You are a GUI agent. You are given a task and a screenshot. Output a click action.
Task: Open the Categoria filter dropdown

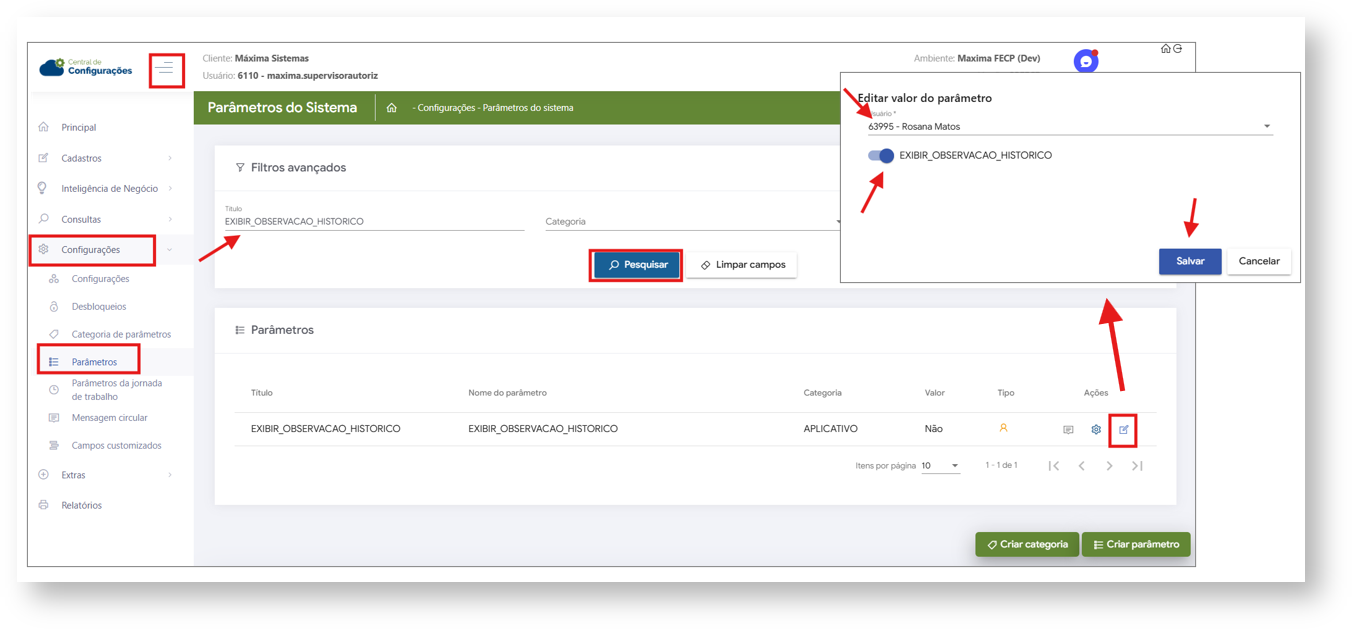[x=693, y=222]
